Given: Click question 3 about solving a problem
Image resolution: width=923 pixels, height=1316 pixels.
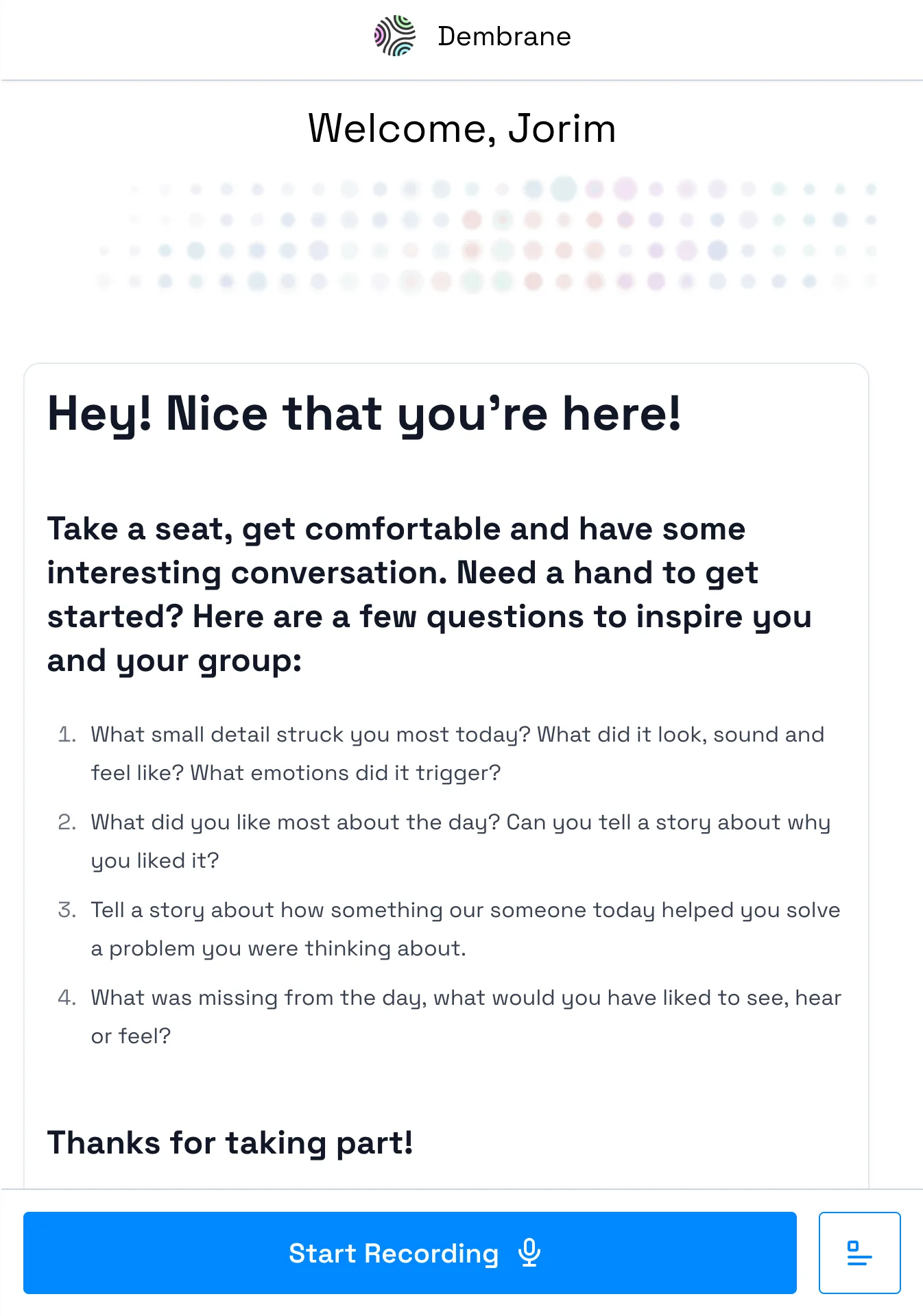Looking at the screenshot, I should point(466,929).
